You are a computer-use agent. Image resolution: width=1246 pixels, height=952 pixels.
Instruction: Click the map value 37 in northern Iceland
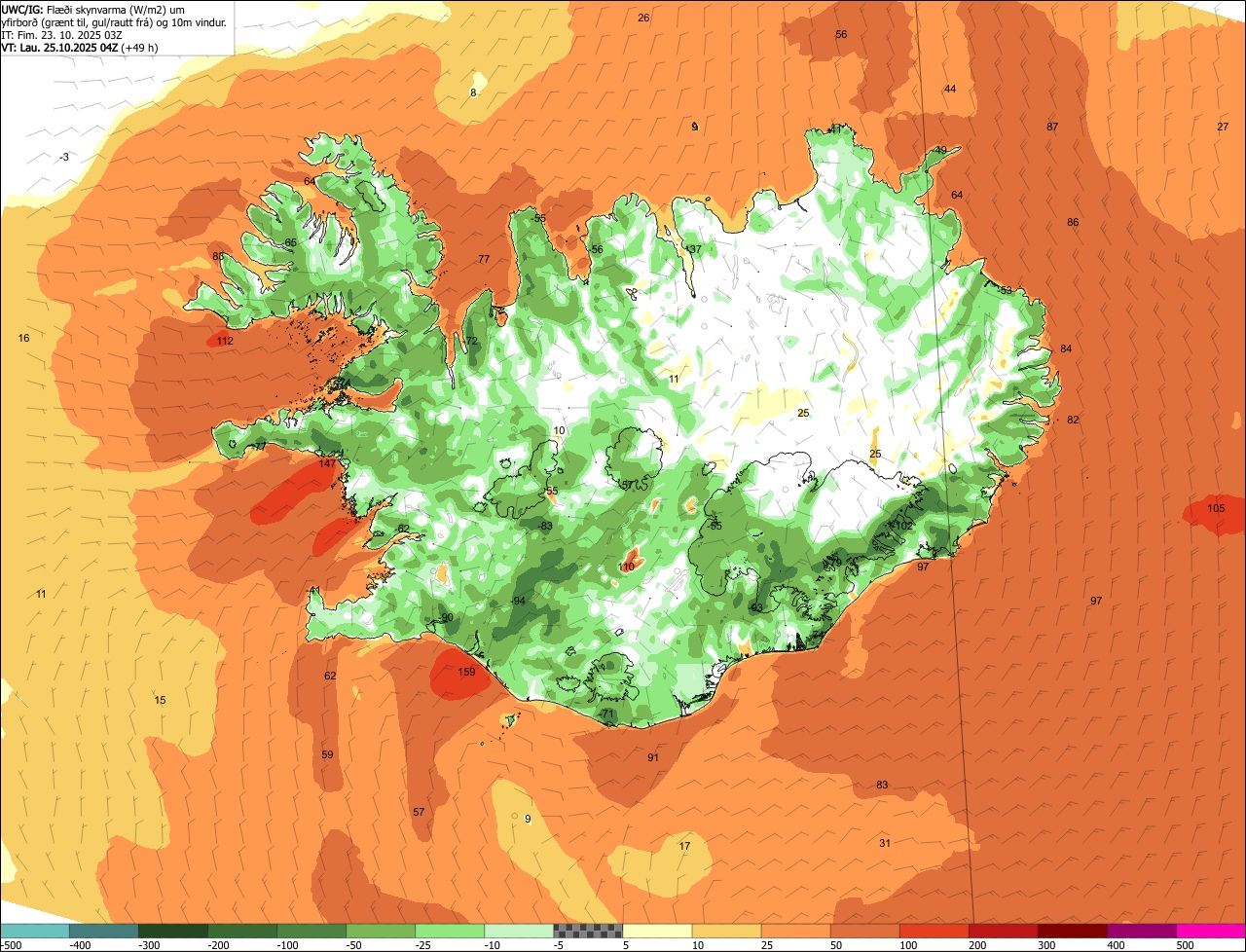[695, 249]
